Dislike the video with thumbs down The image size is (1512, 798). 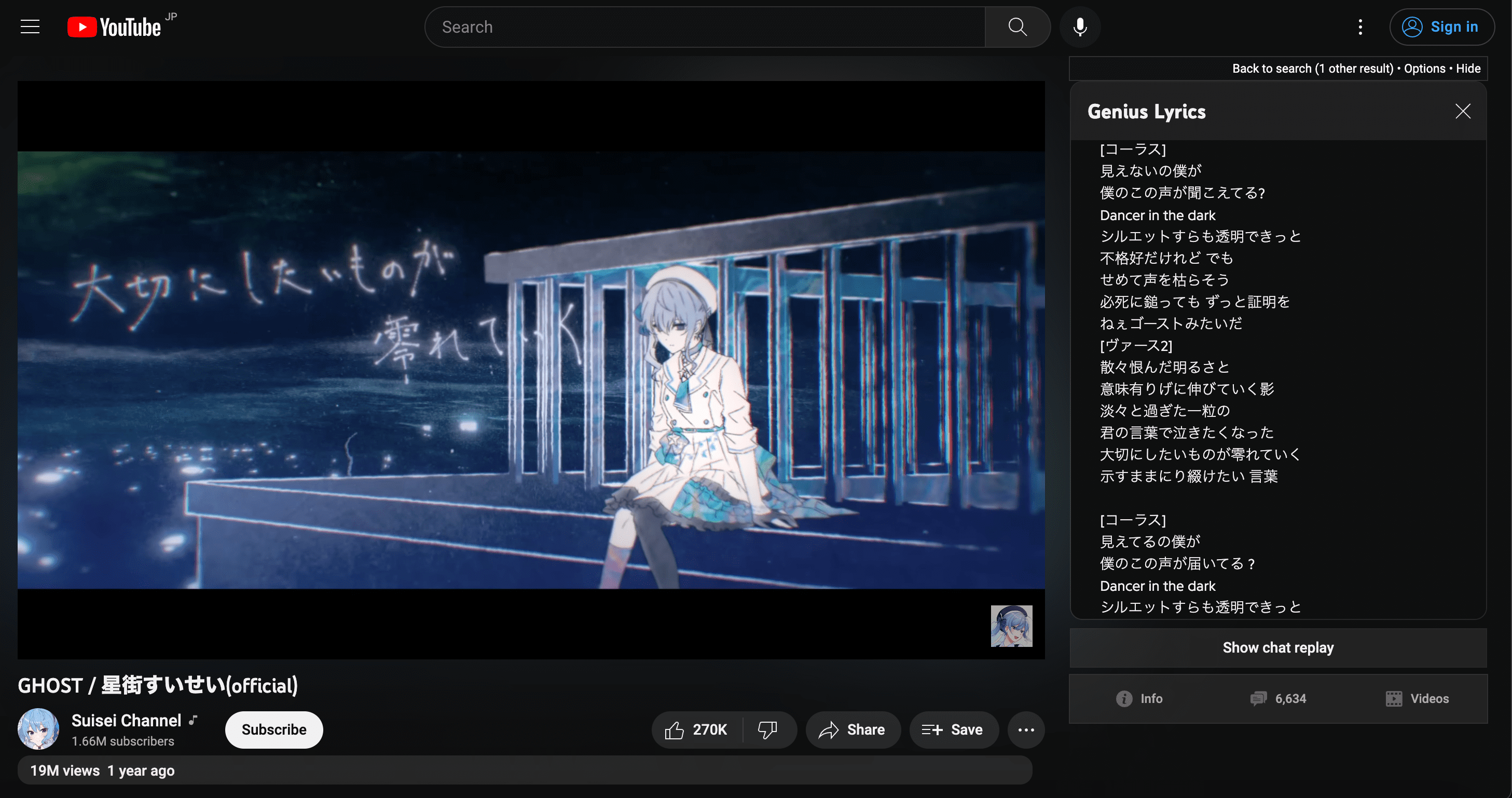767,730
